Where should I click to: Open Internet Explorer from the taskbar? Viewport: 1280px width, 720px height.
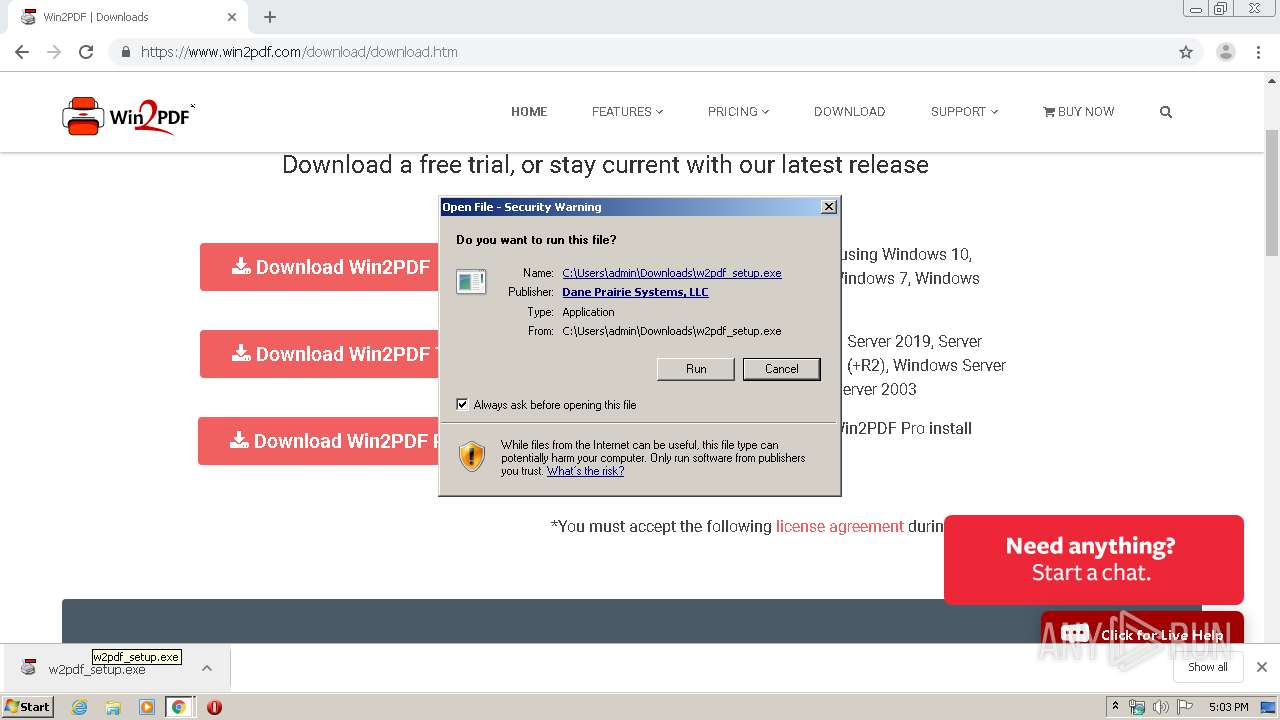(80, 707)
